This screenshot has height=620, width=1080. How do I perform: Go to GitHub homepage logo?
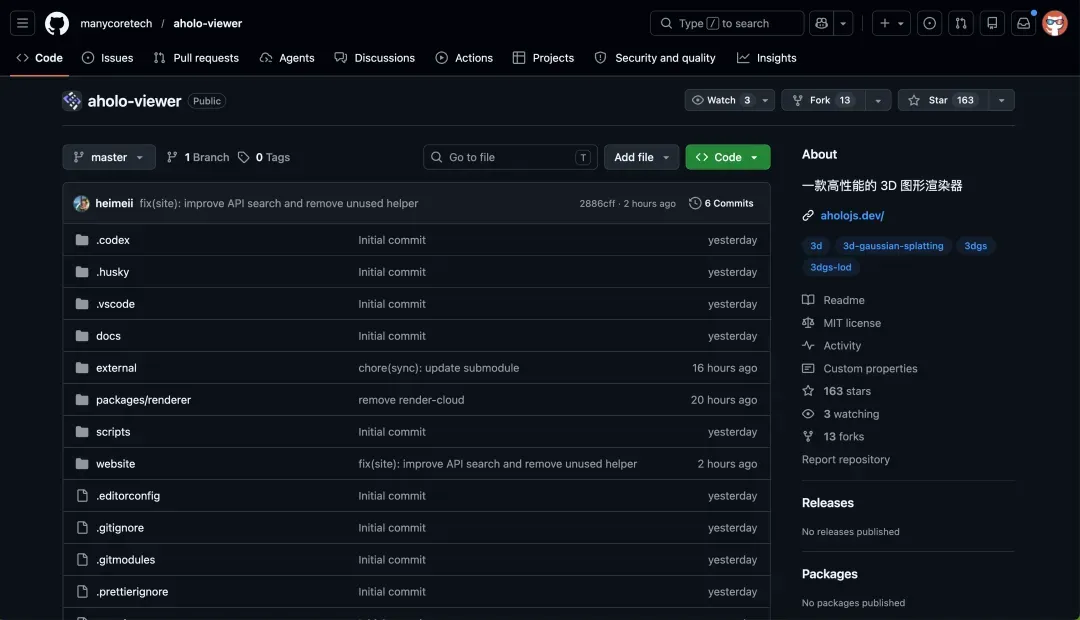(56, 23)
